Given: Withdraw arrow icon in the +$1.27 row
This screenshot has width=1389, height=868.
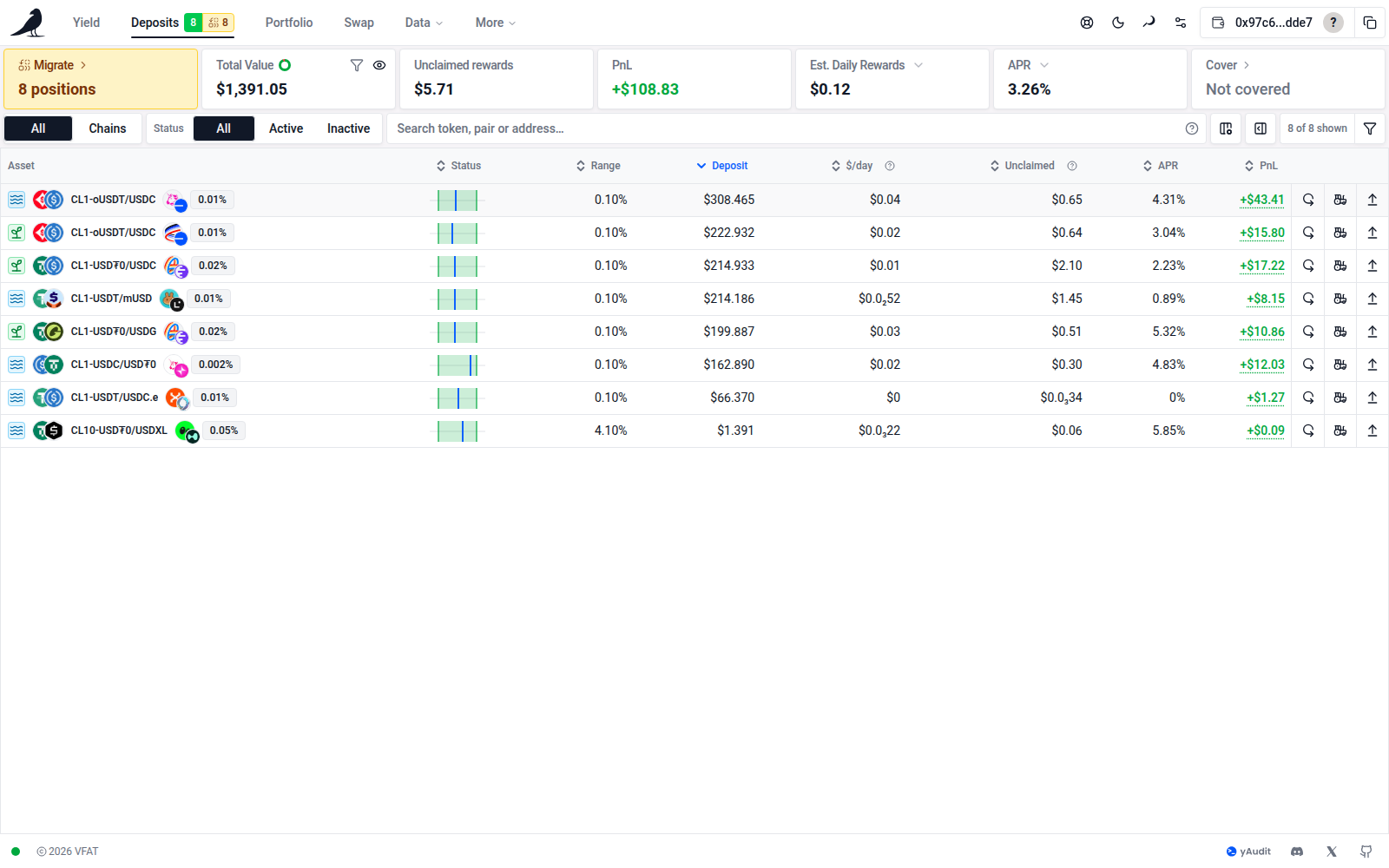Looking at the screenshot, I should point(1373,398).
